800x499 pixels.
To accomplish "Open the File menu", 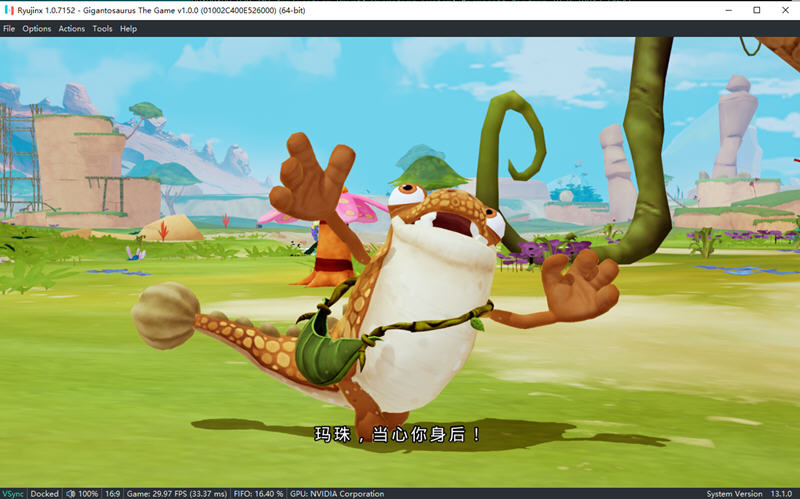I will coord(9,29).
